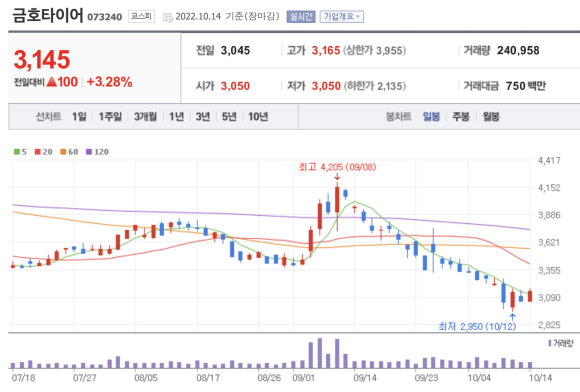Viewport: 580px width, 392px height.
Task: Select the 1주일 line chart tab
Action: pyautogui.click(x=110, y=117)
